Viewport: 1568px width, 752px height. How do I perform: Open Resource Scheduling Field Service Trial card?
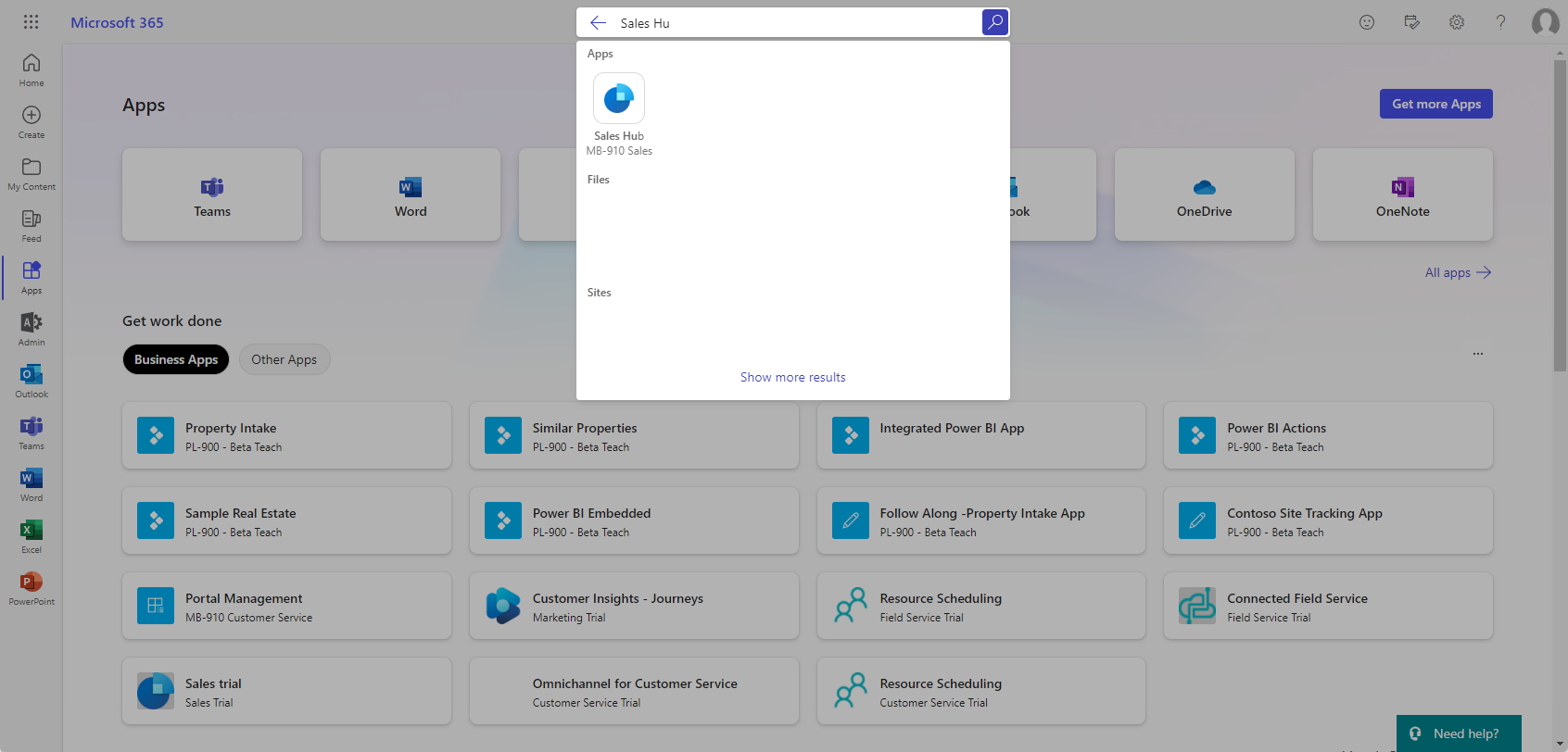[981, 606]
